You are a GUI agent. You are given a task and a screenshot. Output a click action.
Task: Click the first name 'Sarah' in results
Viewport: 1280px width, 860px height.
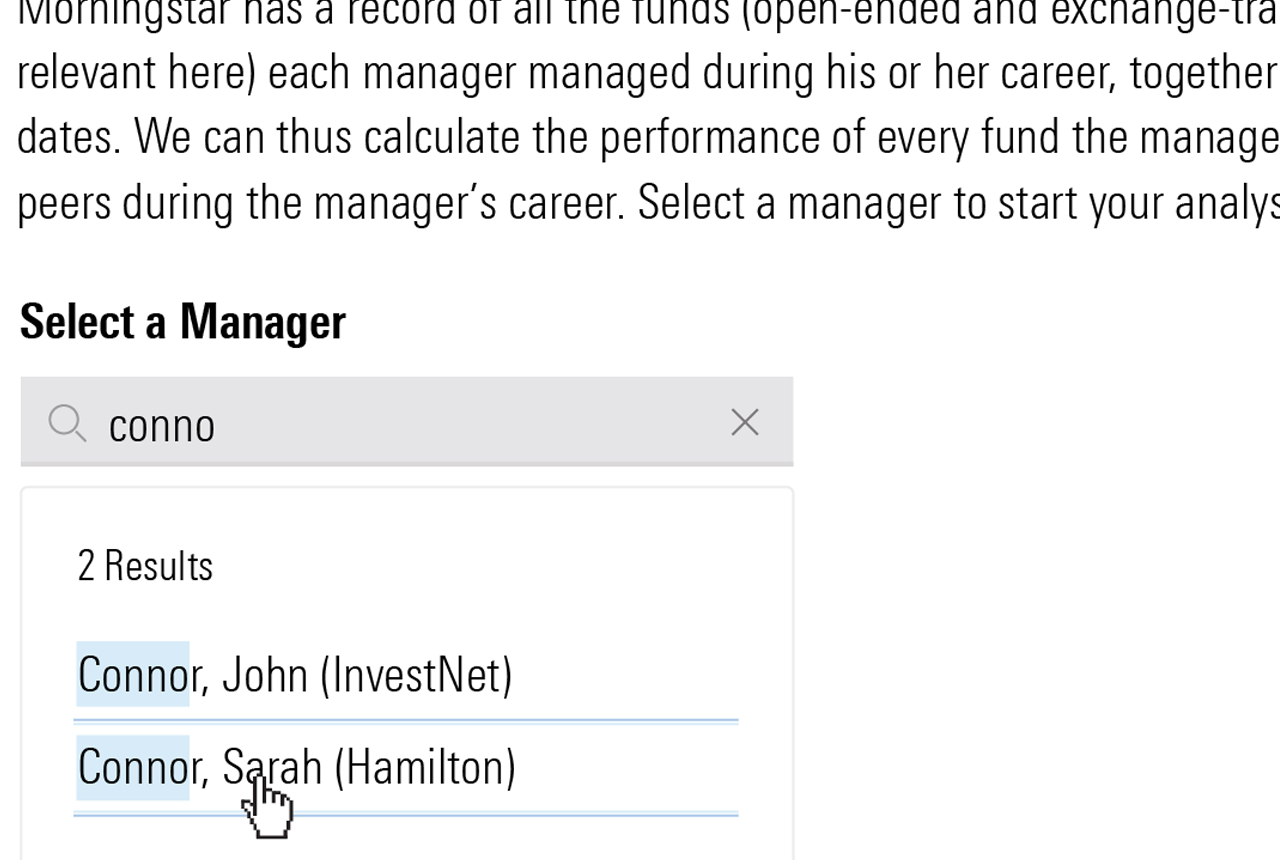click(272, 768)
